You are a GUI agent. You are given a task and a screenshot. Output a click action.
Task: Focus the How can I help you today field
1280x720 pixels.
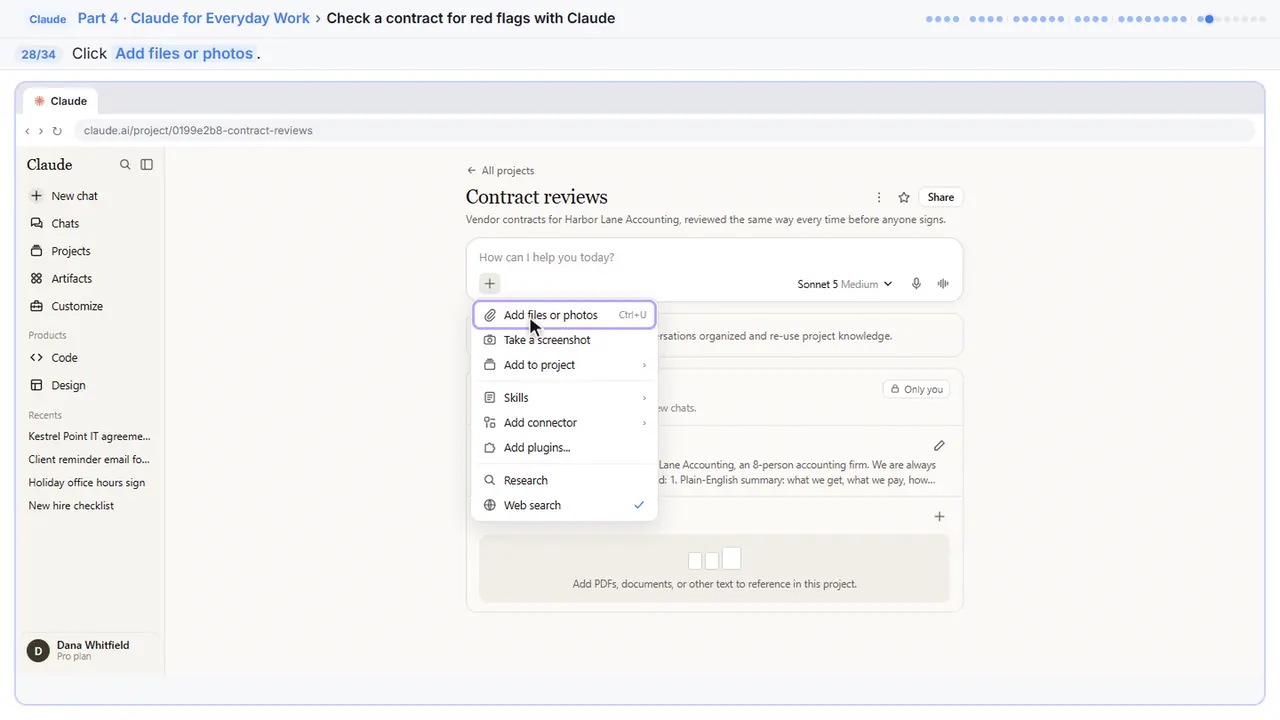click(x=714, y=257)
